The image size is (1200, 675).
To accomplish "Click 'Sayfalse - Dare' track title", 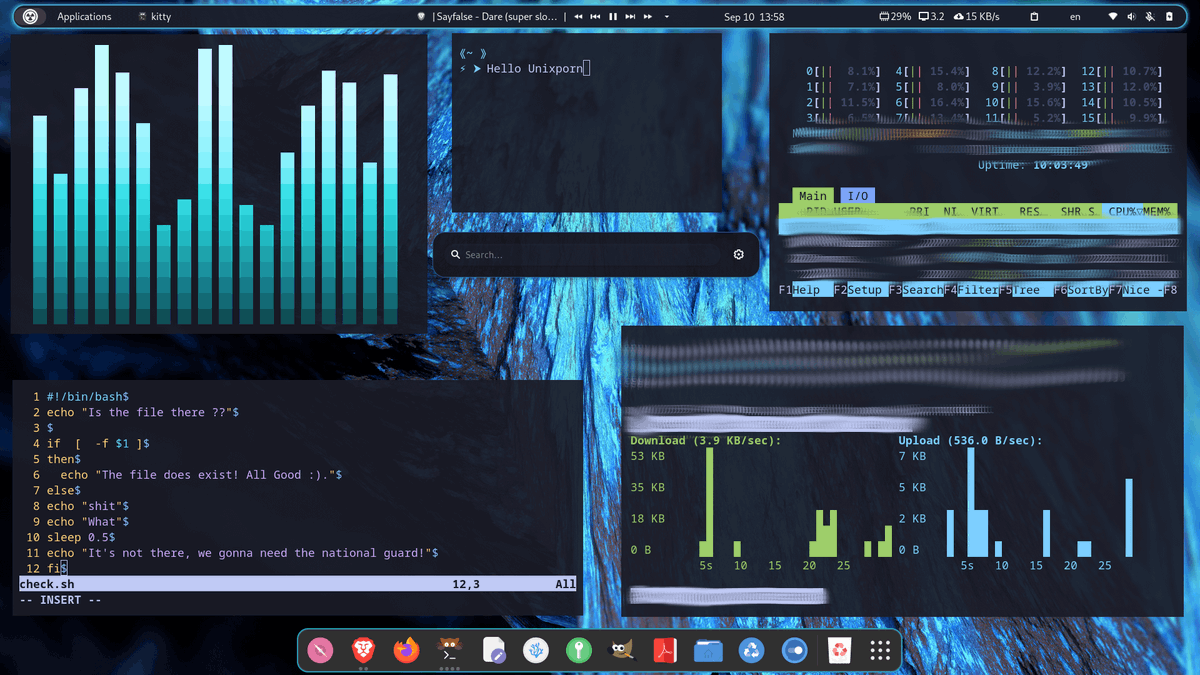I will [495, 17].
